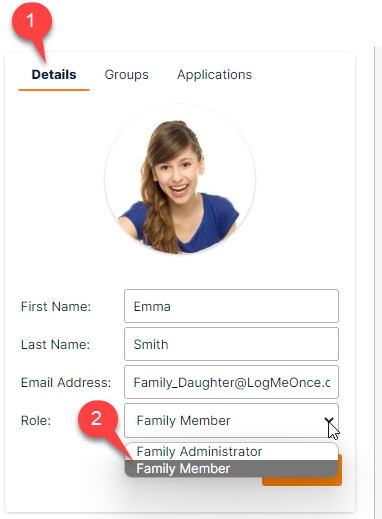Click Emma's circular profile photo
Screen dimensions: 382x519
pyautogui.click(x=180, y=179)
